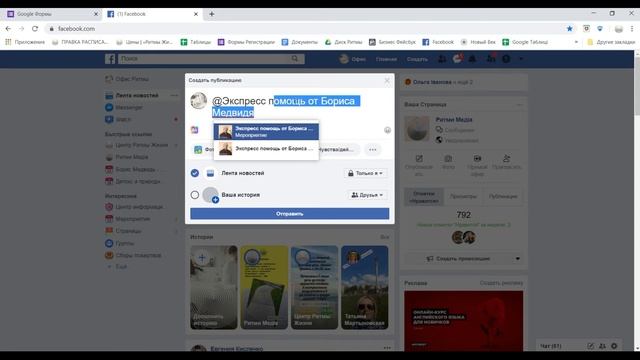Switch to the Публикации tab
This screenshot has width=640, height=360.
pyautogui.click(x=502, y=196)
